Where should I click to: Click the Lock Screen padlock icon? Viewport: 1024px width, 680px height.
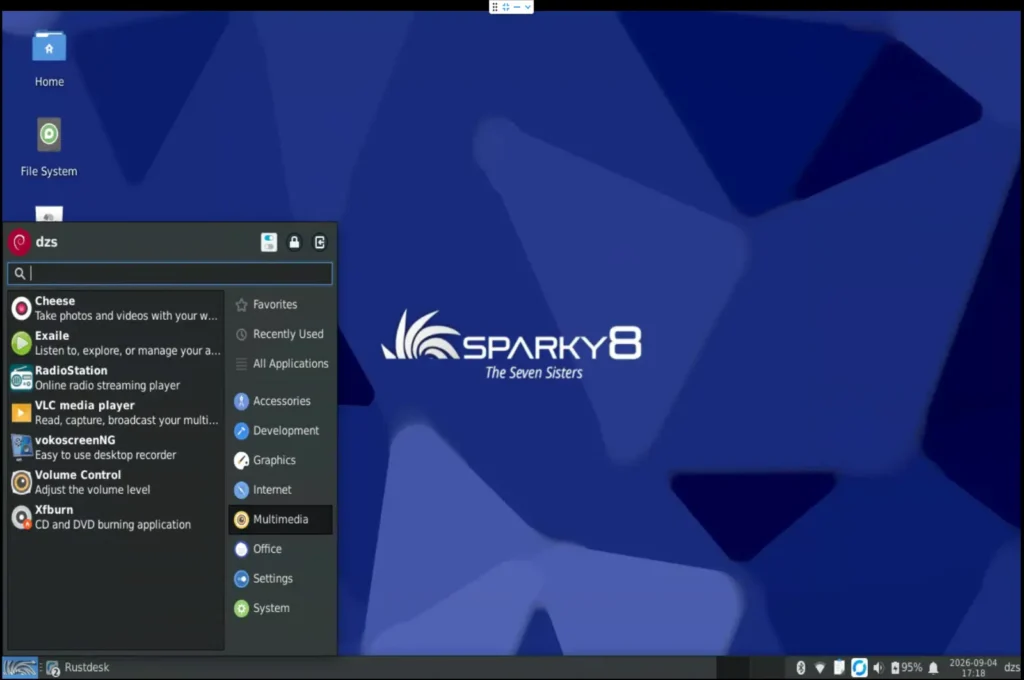pos(295,242)
